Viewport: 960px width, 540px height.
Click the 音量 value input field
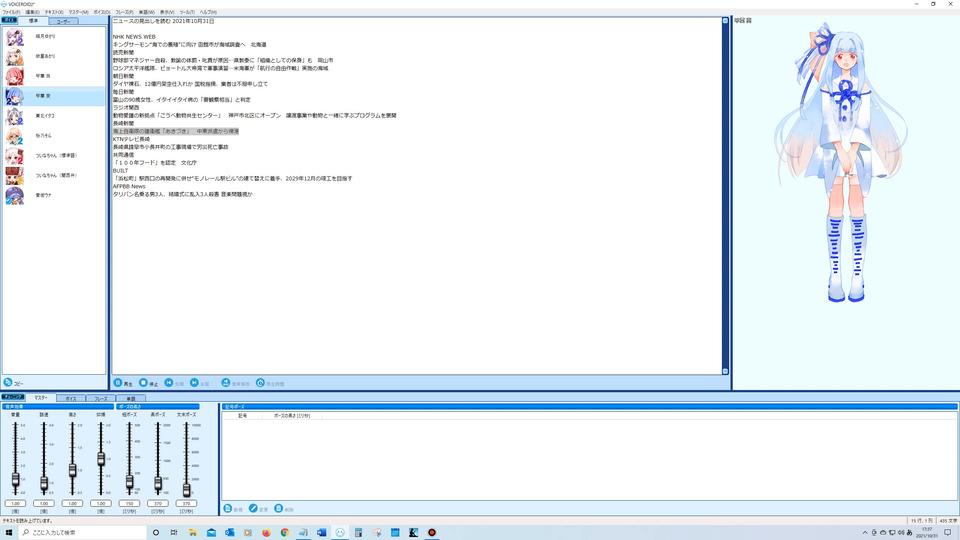15,503
